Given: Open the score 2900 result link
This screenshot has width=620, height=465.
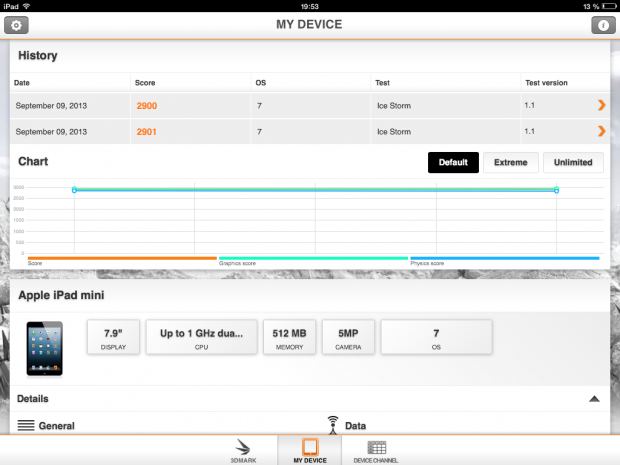Looking at the screenshot, I should point(147,105).
